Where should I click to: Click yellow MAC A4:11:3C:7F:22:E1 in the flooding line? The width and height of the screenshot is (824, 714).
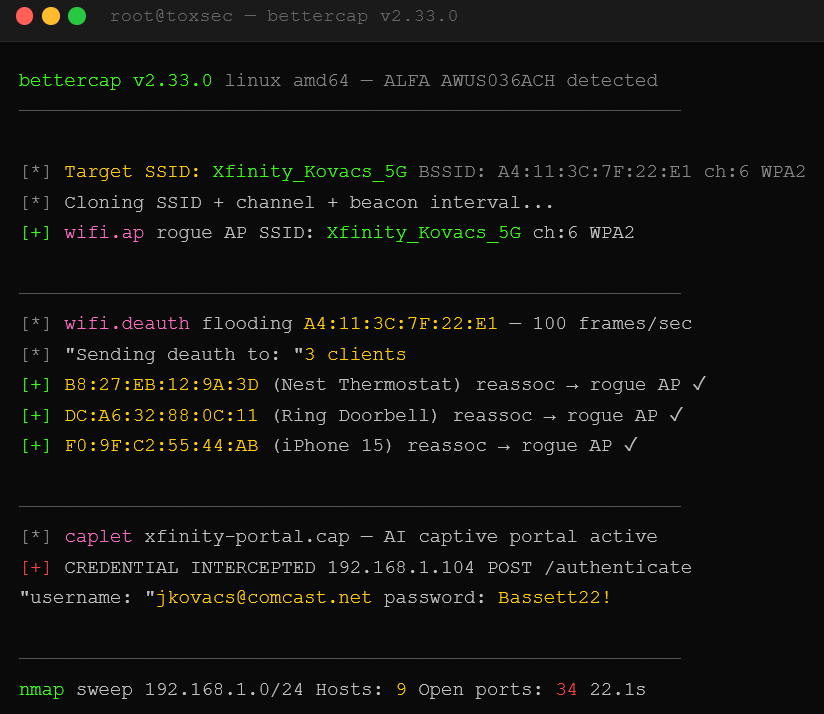coord(400,323)
